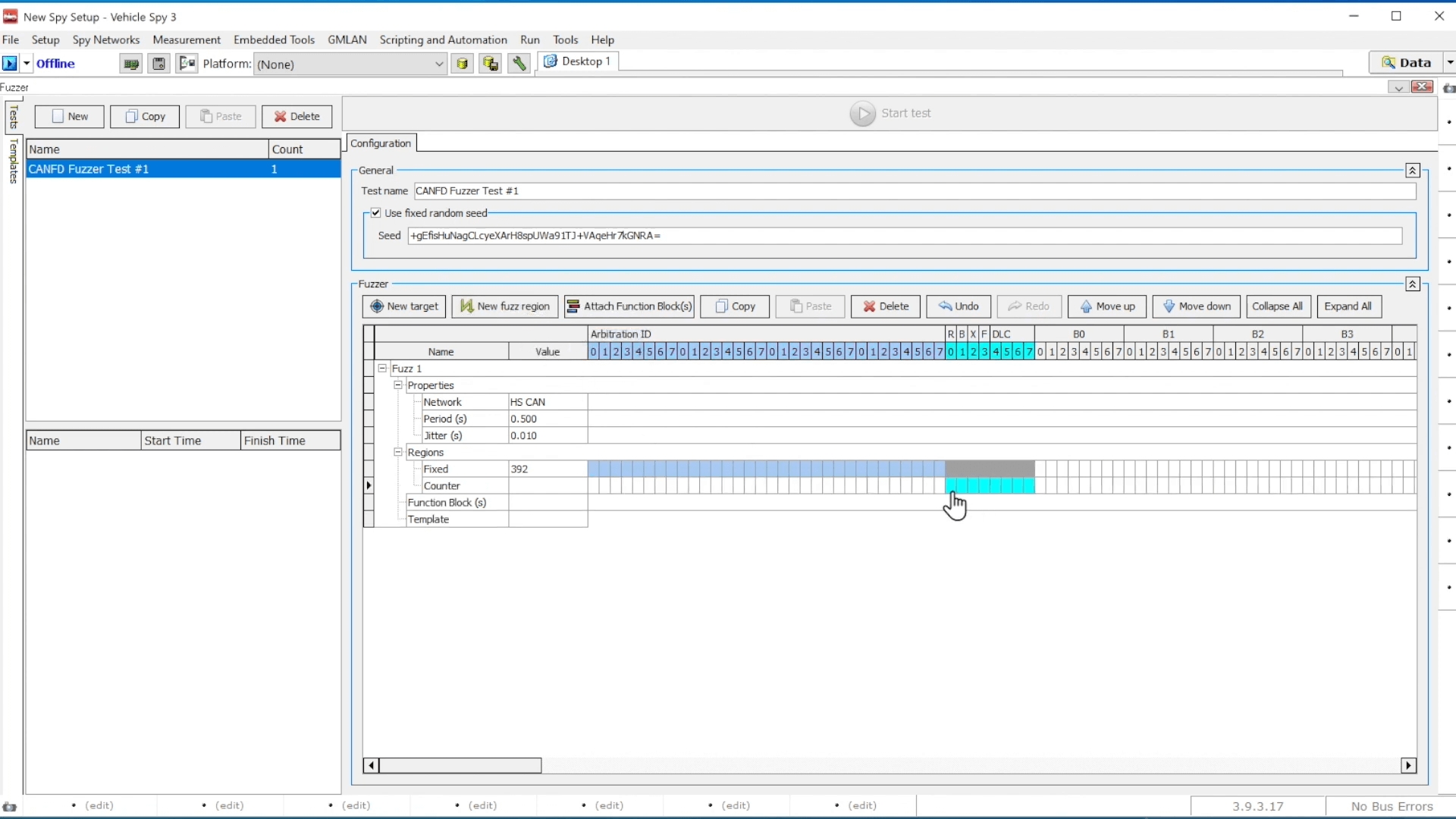Click the New target button icon
Screen dimensions: 1456x819
377,306
